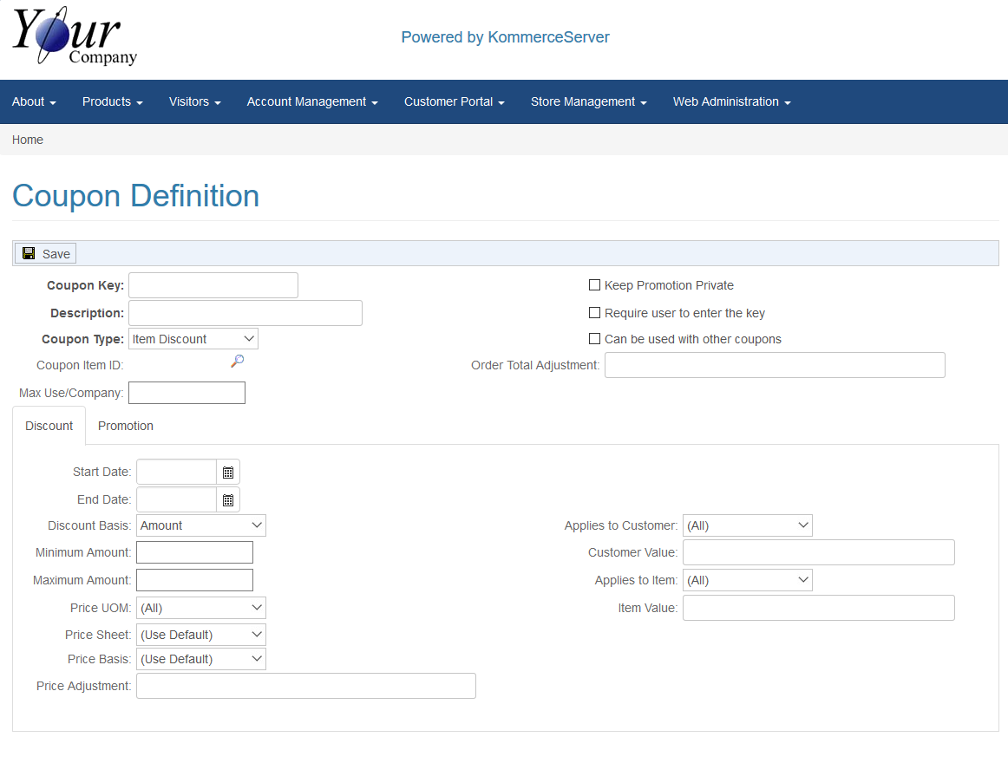This screenshot has width=1008, height=765.
Task: Click the Your Company logo
Action: [x=74, y=37]
